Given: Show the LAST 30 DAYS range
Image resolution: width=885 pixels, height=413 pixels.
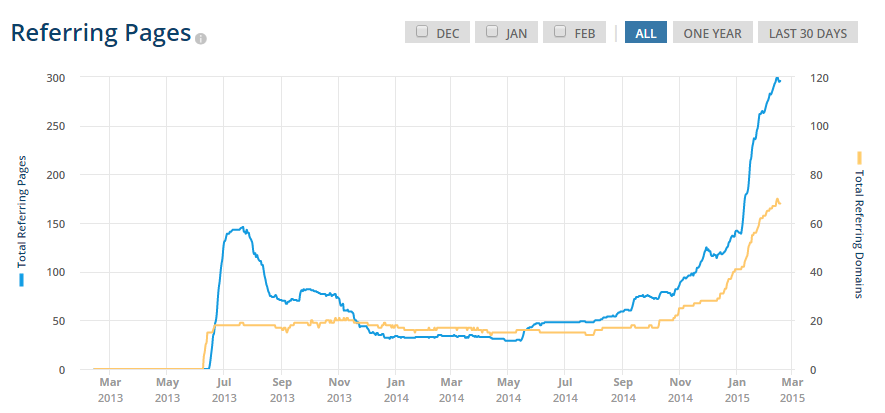Looking at the screenshot, I should pyautogui.click(x=807, y=33).
